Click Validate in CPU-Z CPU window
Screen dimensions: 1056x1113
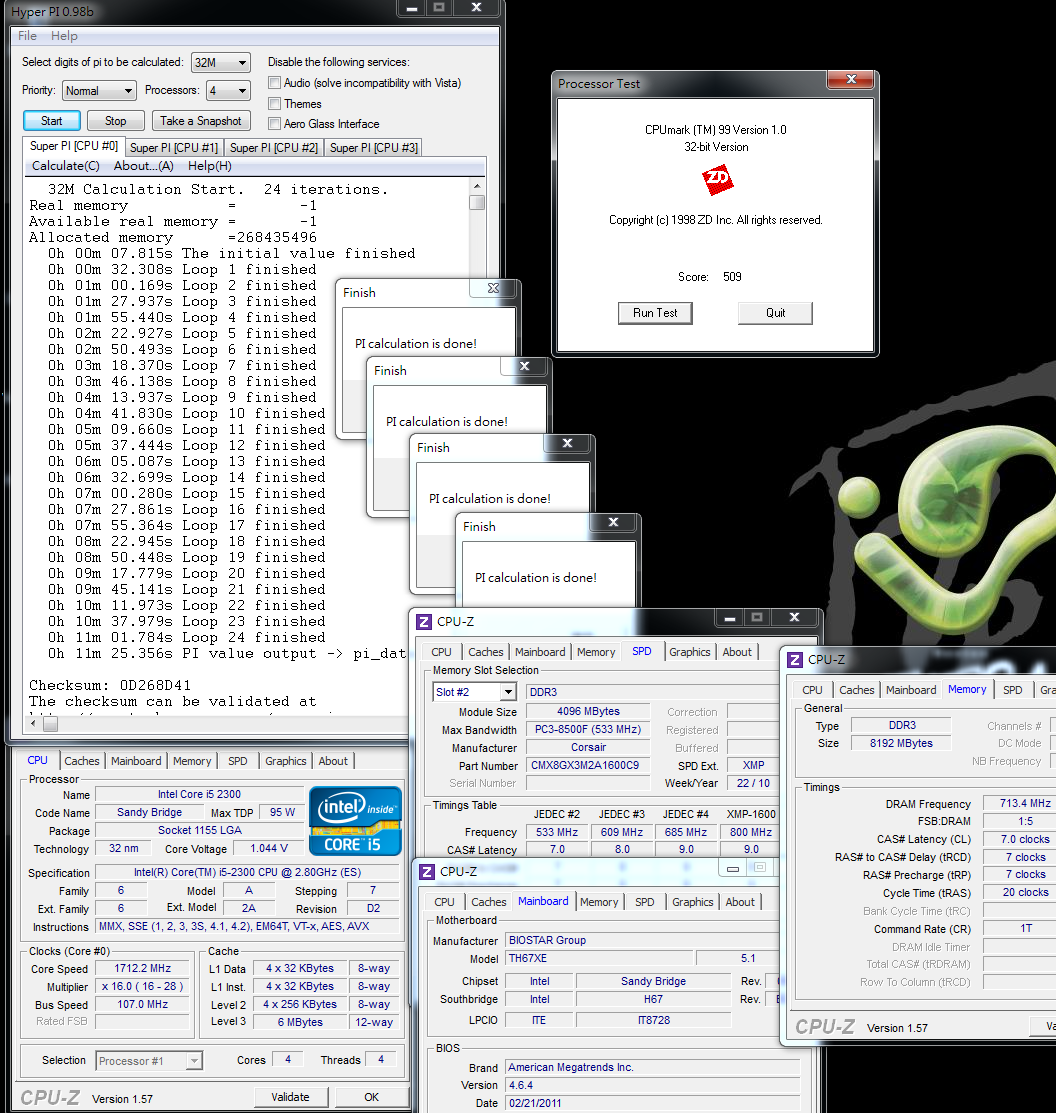coord(290,1097)
